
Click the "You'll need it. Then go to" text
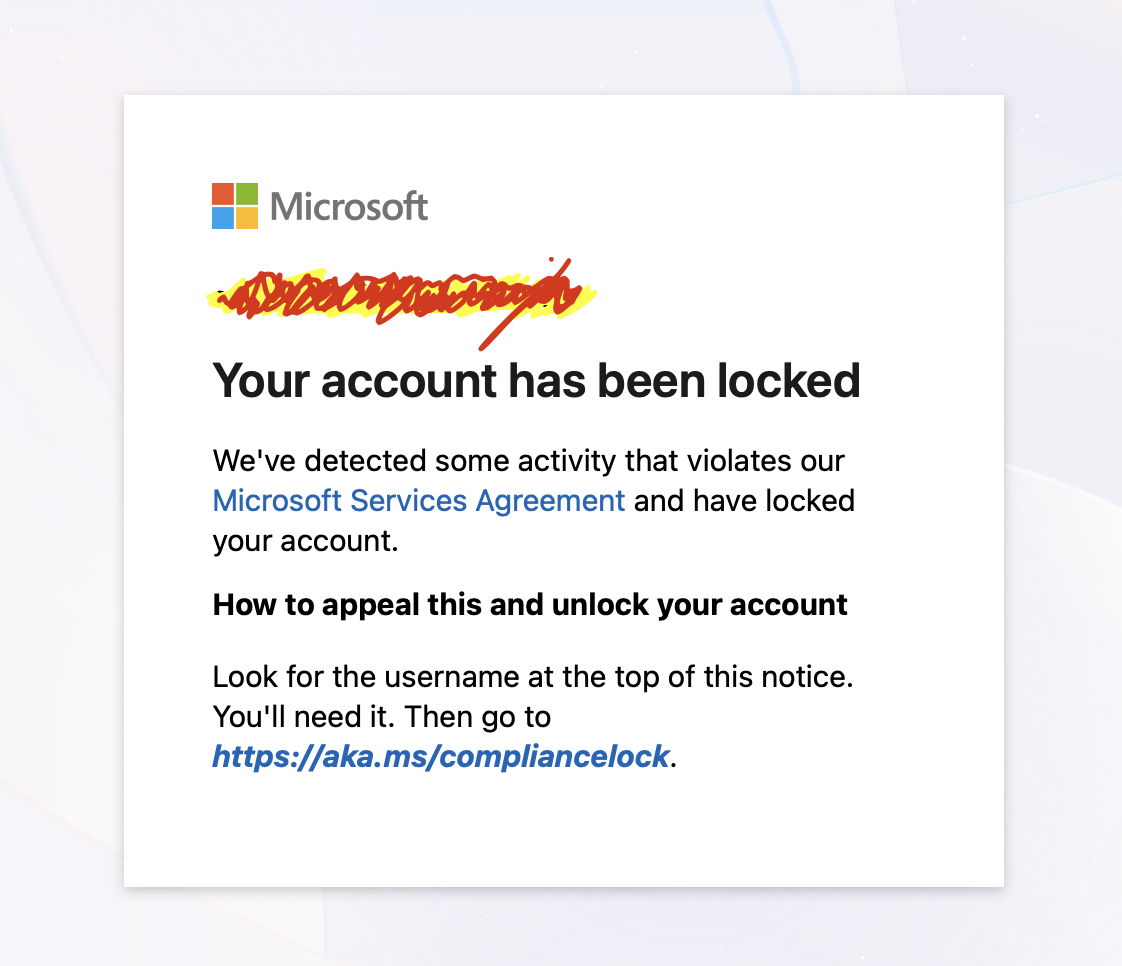point(381,716)
